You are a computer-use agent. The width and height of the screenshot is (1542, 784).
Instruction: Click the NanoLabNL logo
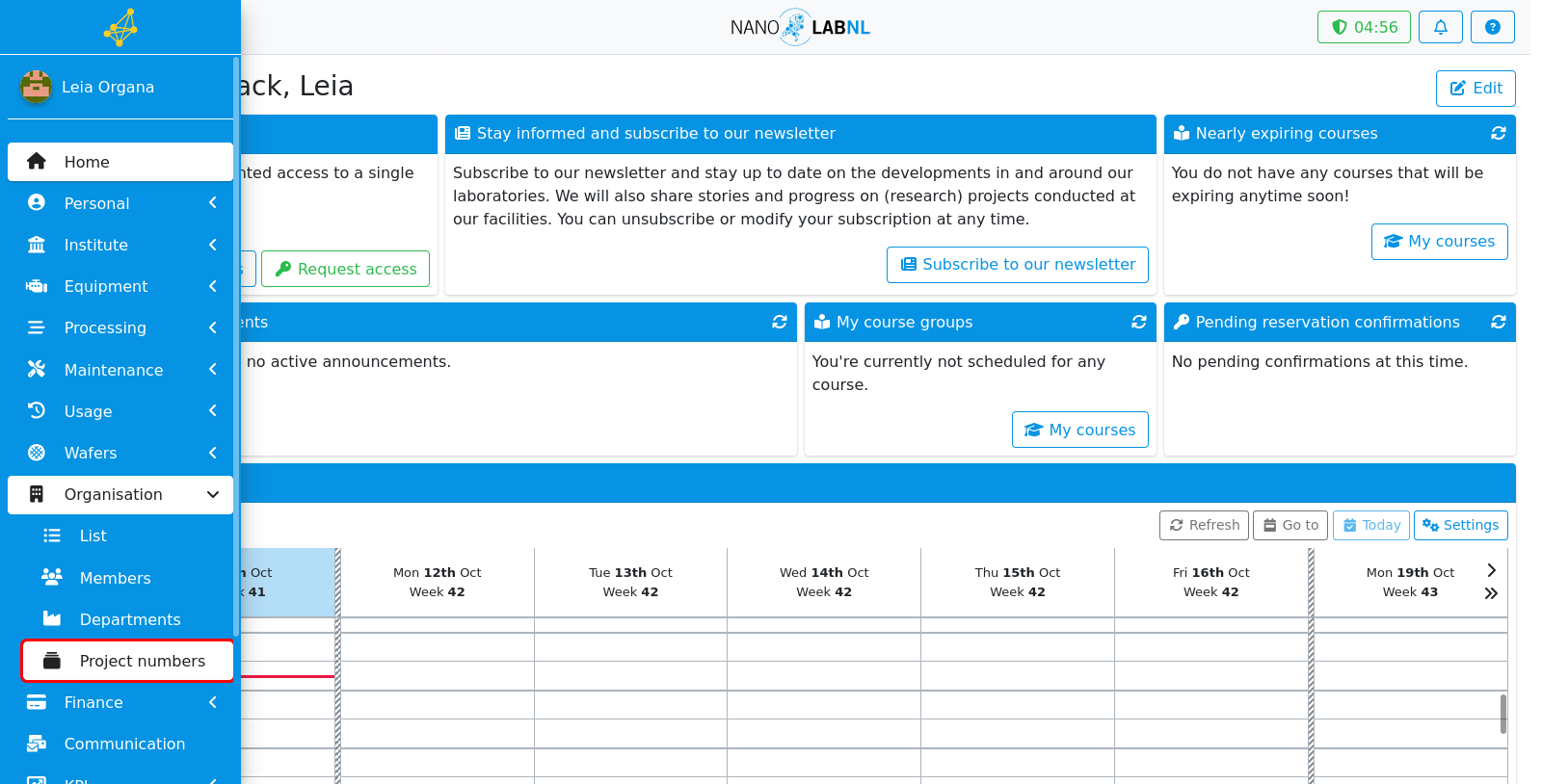pos(800,27)
